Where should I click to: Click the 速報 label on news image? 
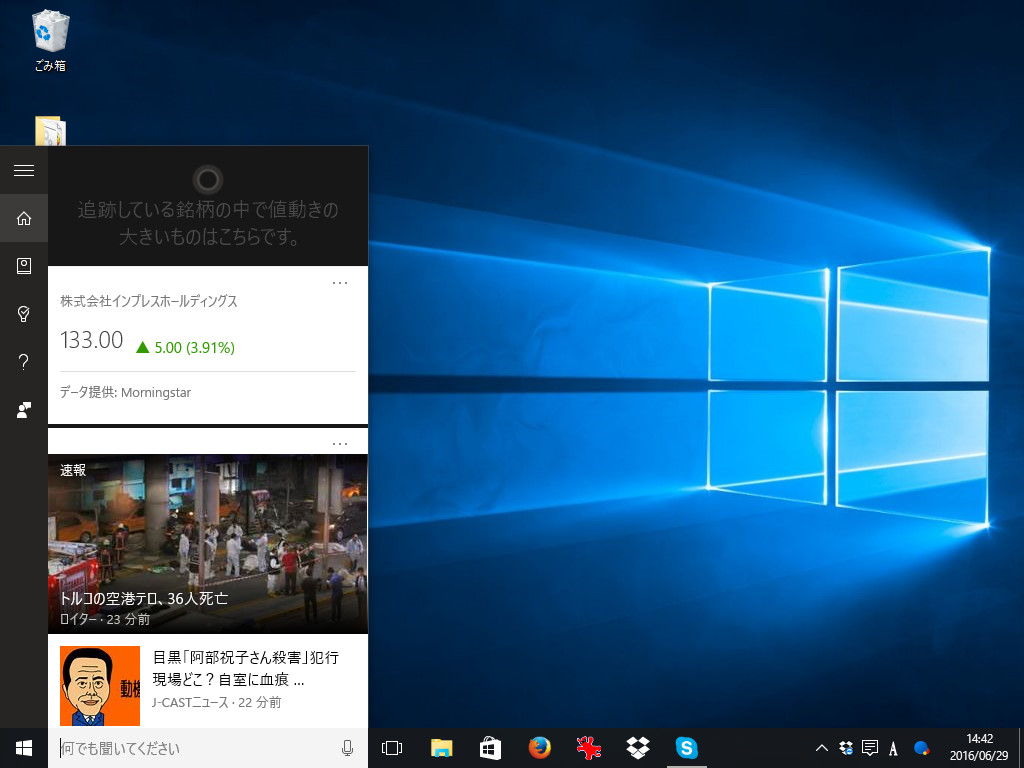(x=72, y=470)
